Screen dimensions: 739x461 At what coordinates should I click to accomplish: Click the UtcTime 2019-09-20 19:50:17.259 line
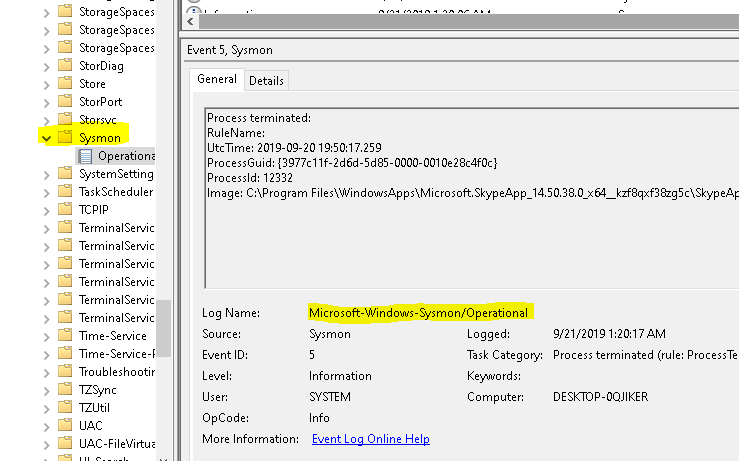click(x=294, y=148)
